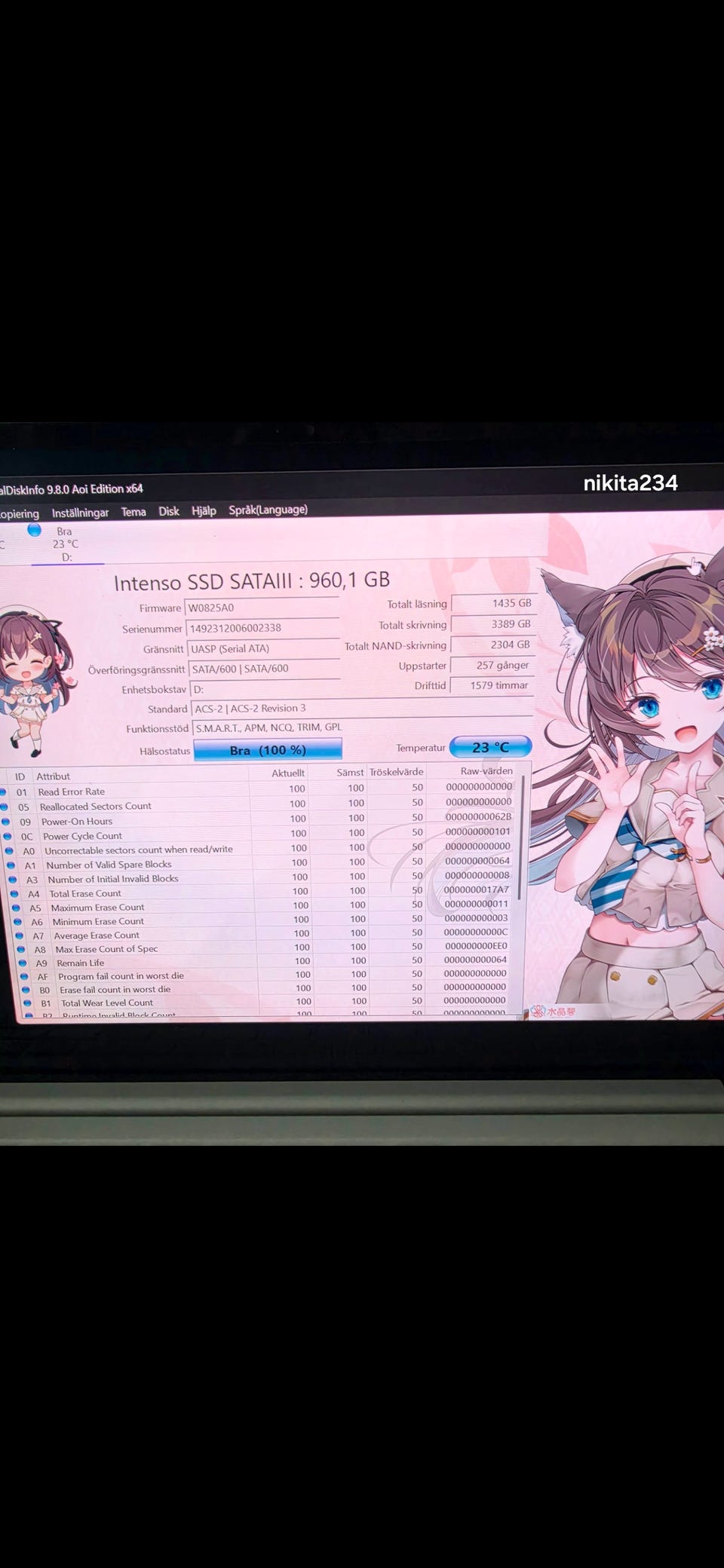Select the D: disk entry showing Bra 23 °C

66,544
